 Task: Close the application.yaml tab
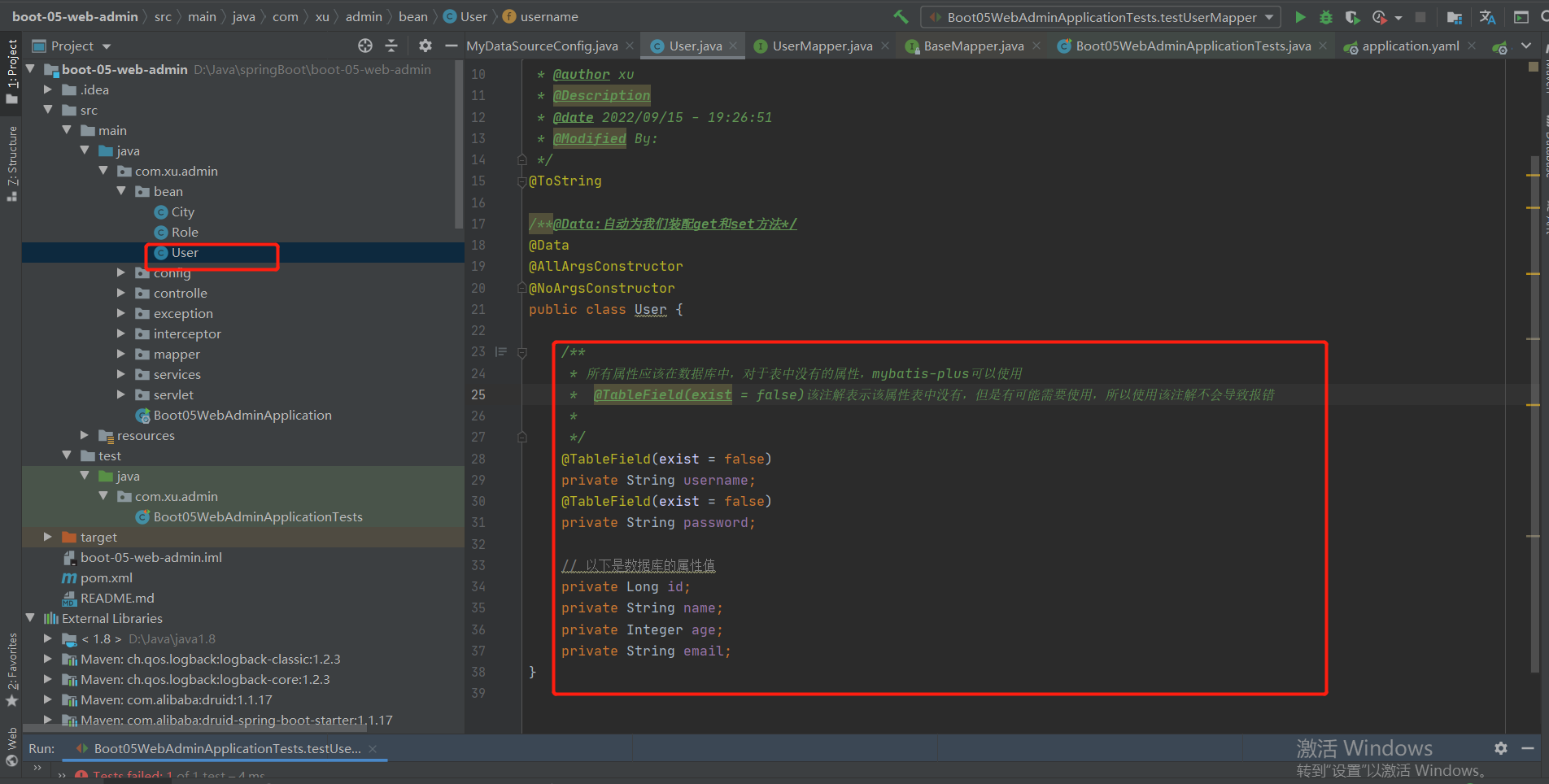(x=1472, y=46)
